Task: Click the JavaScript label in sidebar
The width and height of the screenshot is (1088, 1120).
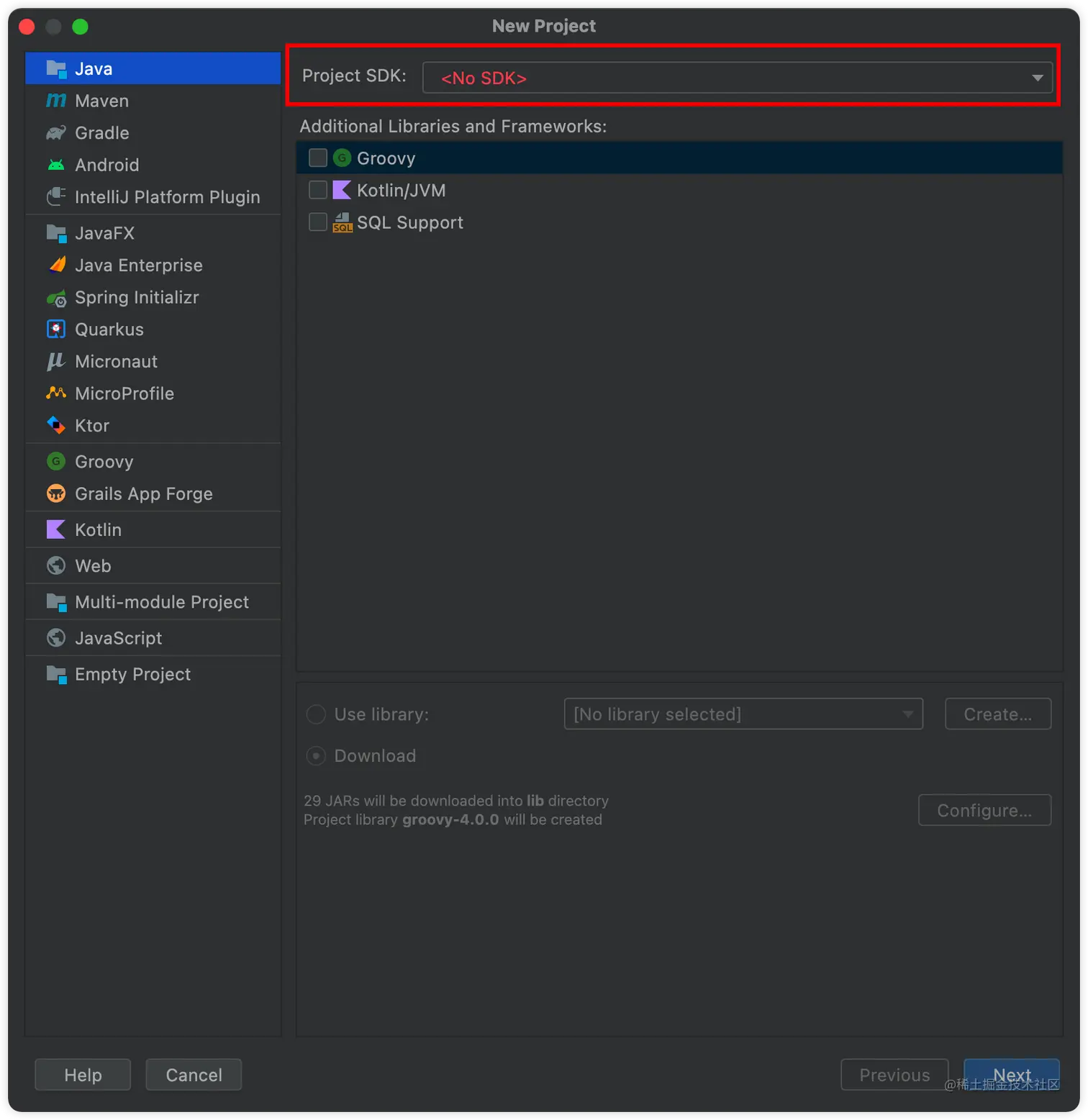Action: pos(119,639)
